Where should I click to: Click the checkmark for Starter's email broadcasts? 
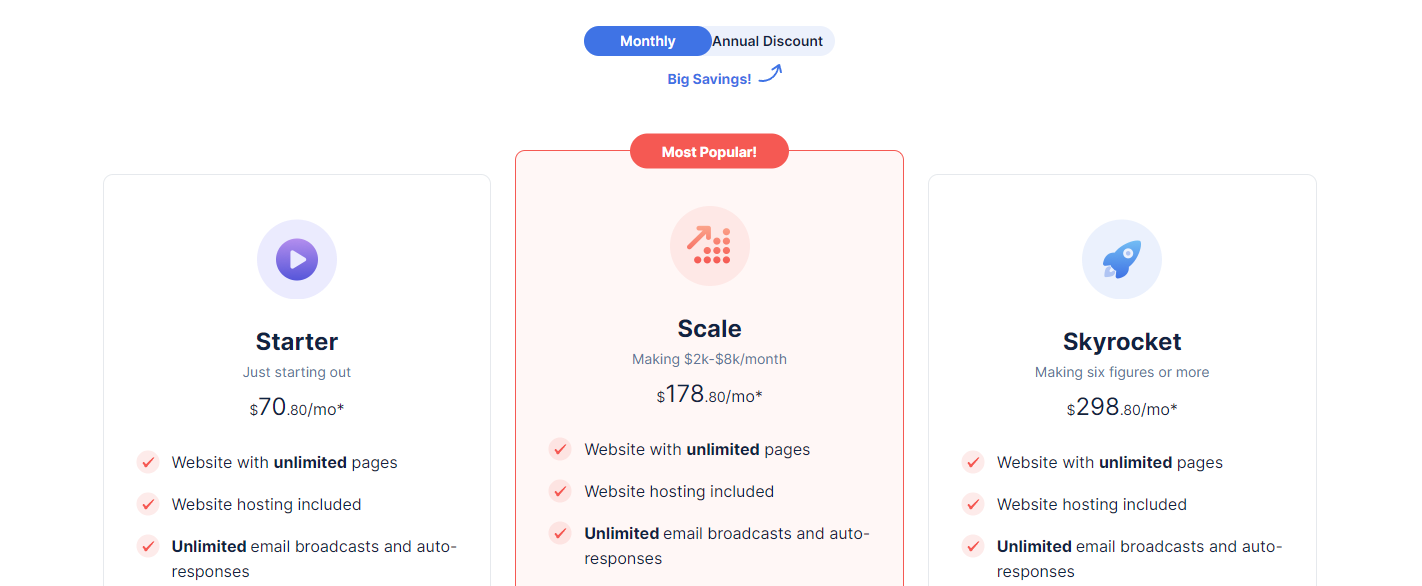148,546
